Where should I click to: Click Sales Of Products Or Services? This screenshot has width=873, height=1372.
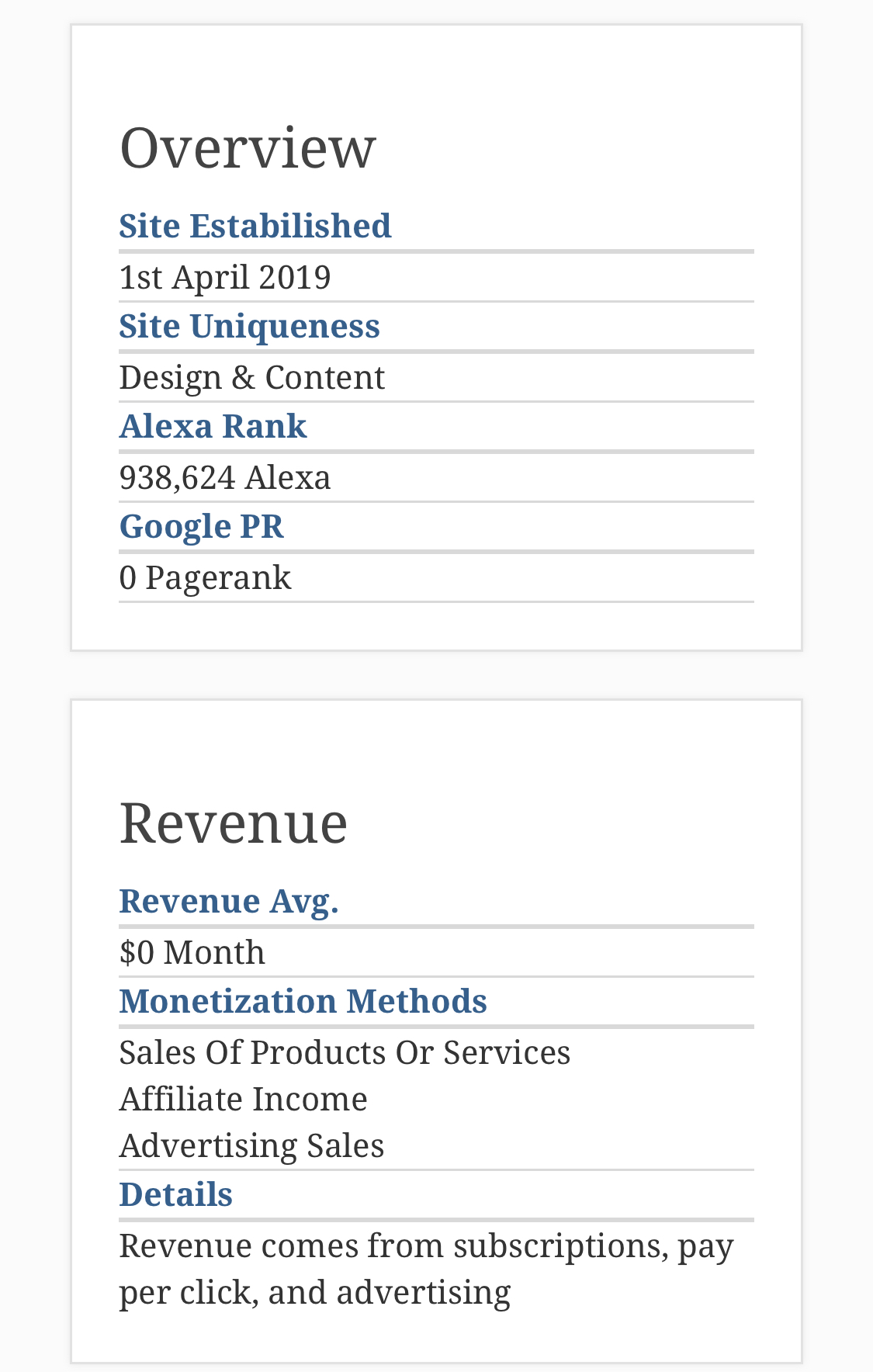pyautogui.click(x=345, y=1052)
